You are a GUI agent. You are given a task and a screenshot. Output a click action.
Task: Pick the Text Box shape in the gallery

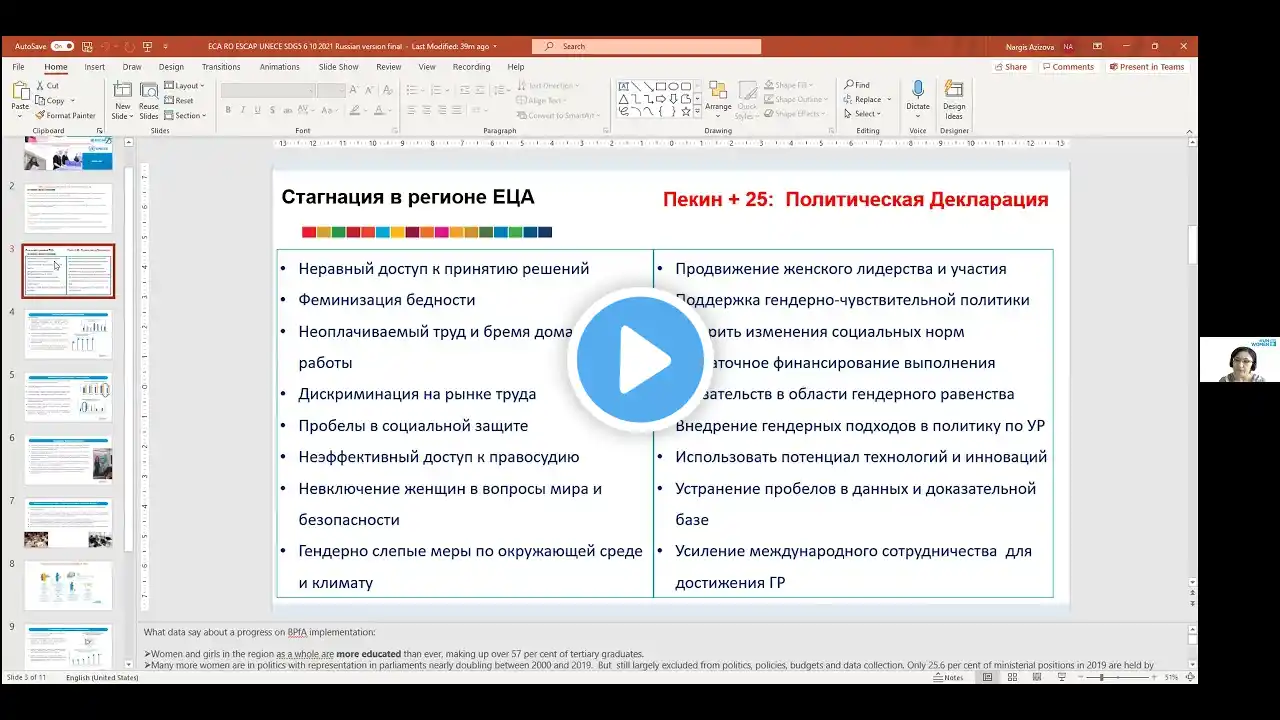pos(623,87)
